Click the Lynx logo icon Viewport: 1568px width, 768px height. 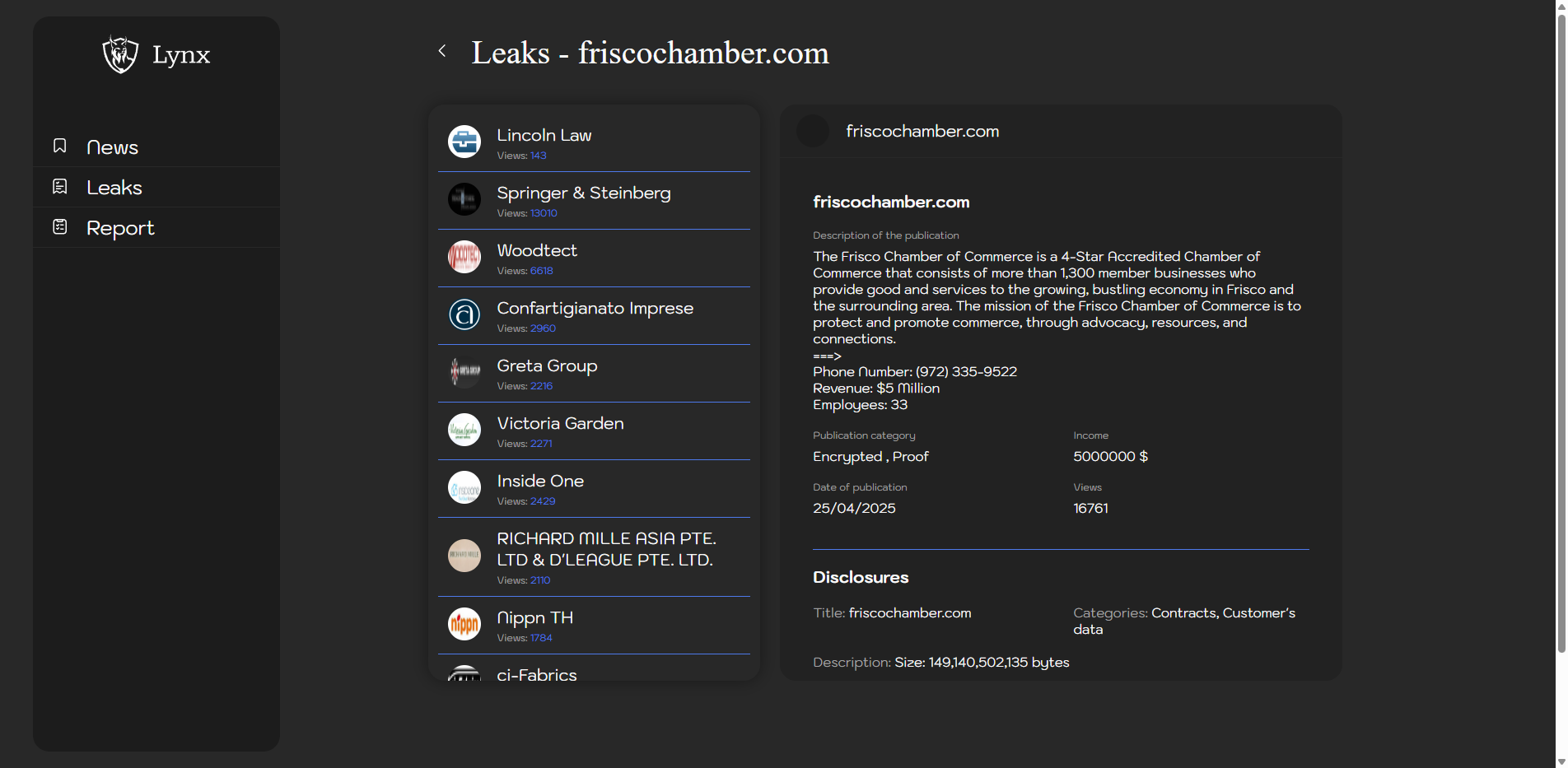pos(120,54)
